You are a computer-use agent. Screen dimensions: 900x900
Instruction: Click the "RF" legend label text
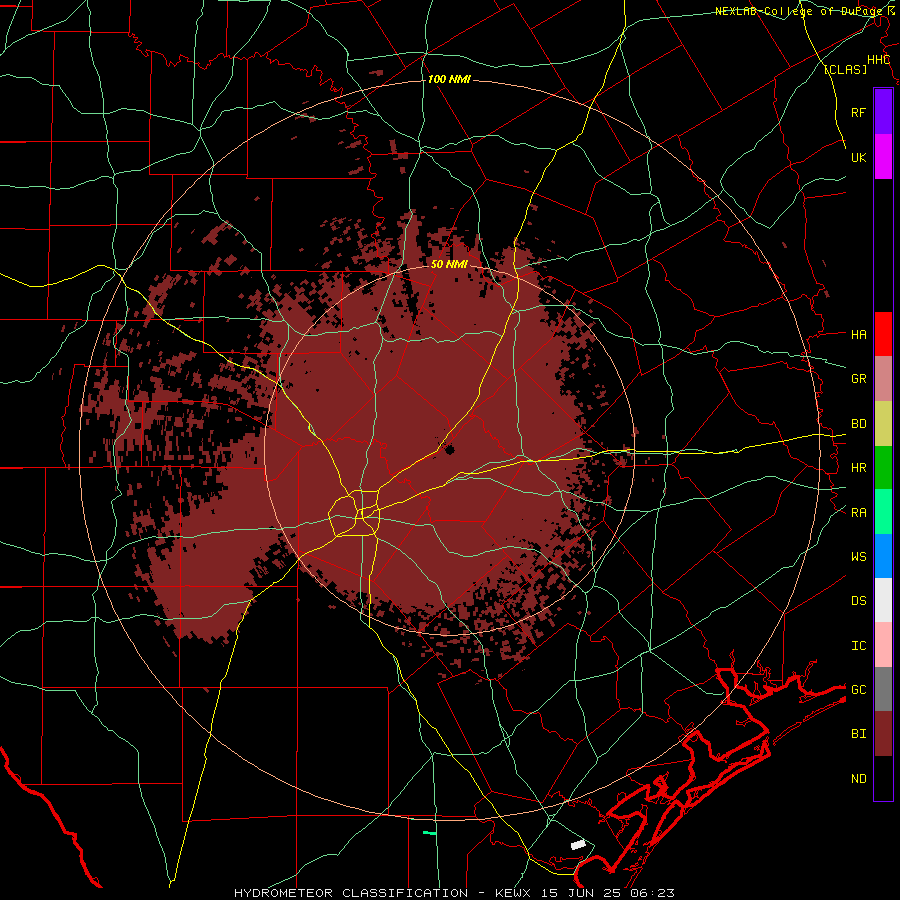point(858,112)
